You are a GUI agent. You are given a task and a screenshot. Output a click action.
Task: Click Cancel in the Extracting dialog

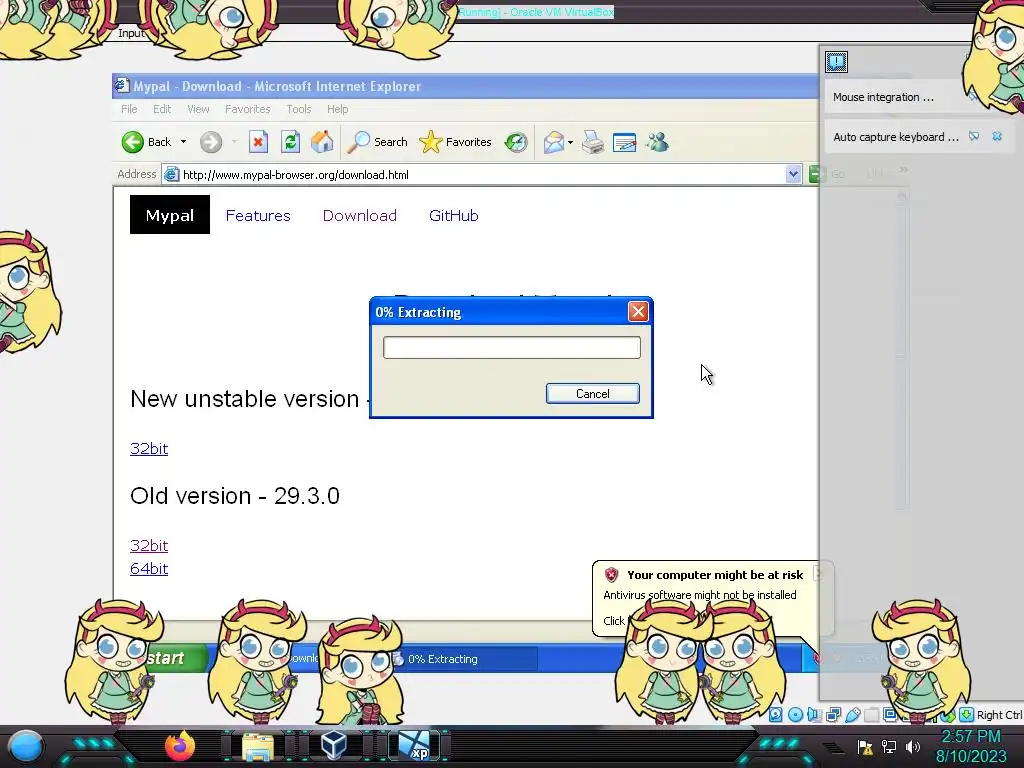[x=592, y=394]
